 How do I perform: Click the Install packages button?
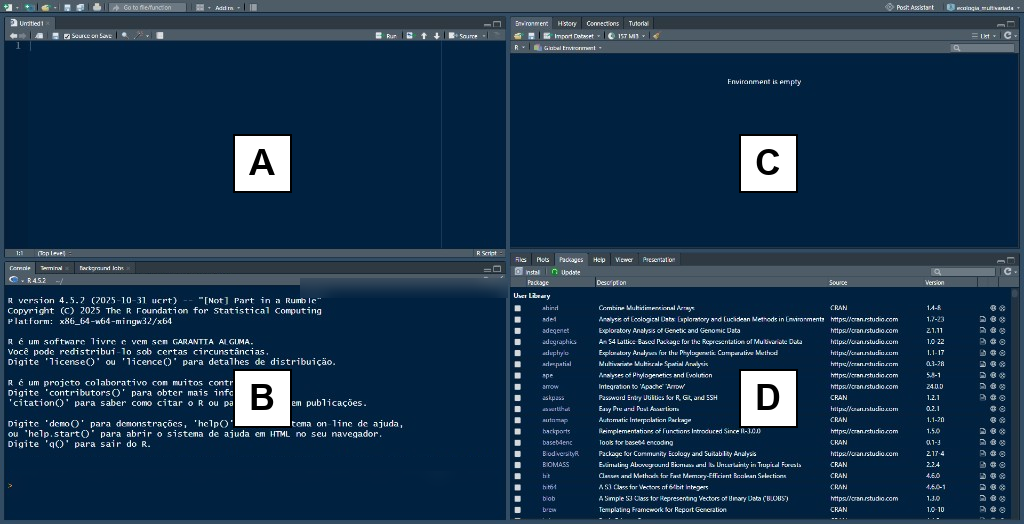click(528, 272)
